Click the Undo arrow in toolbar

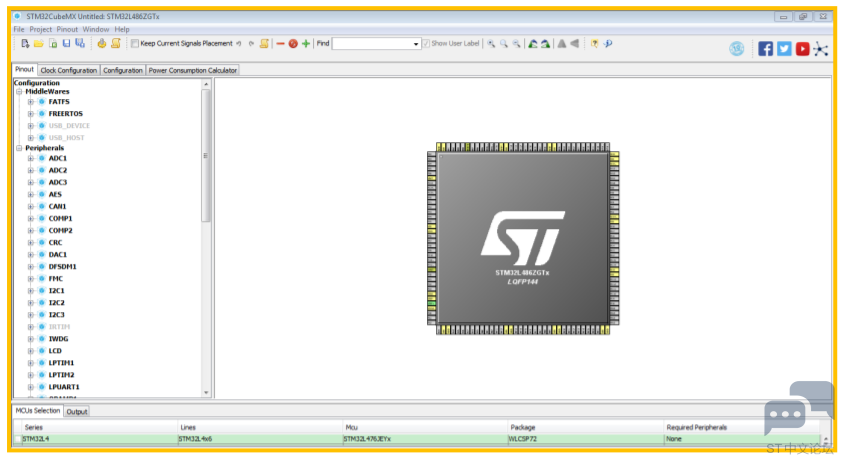(239, 44)
